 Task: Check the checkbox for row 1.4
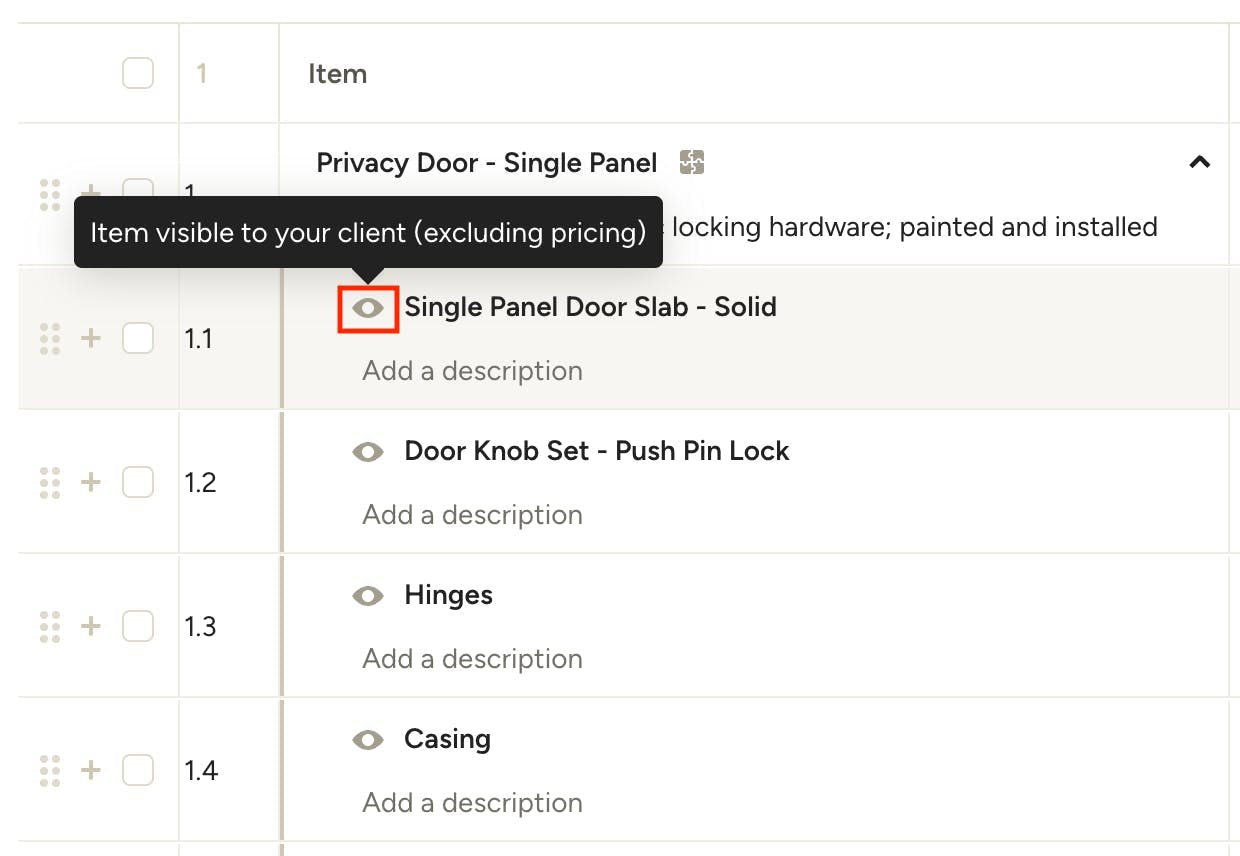(138, 770)
